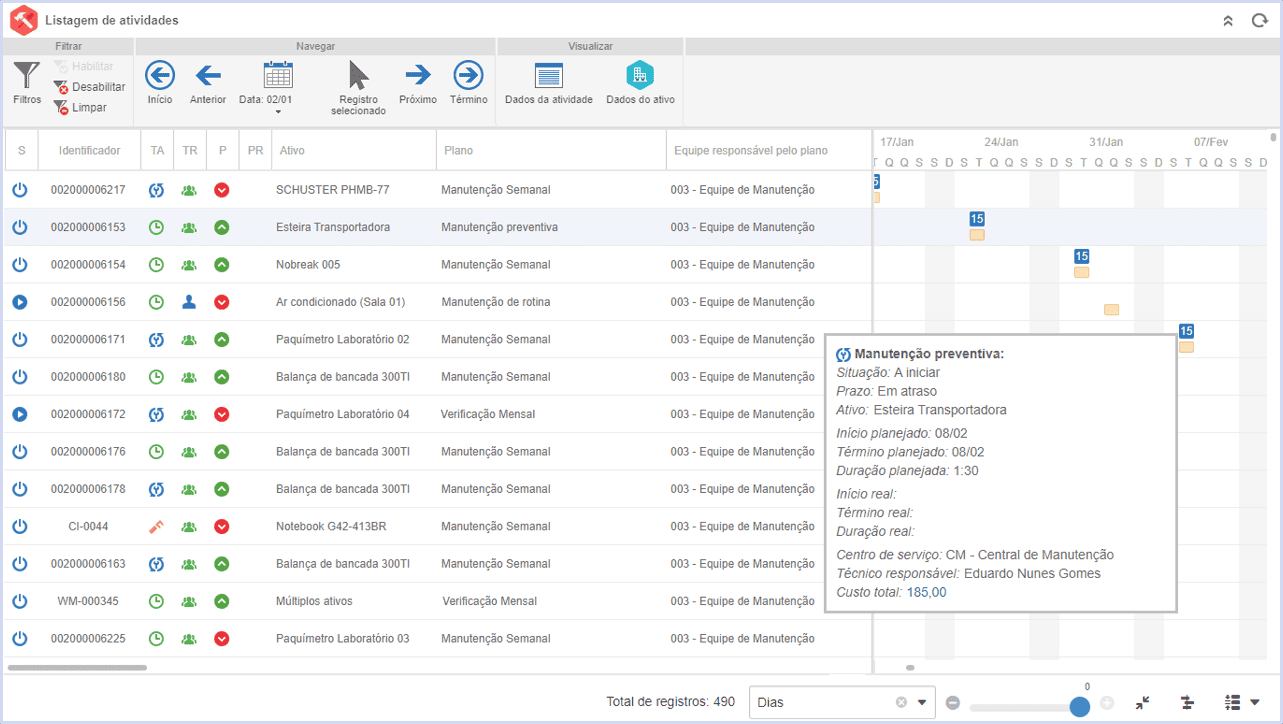The image size is (1283, 724).
Task: Click the Gantt vertical scrollbar
Action: tap(1273, 138)
